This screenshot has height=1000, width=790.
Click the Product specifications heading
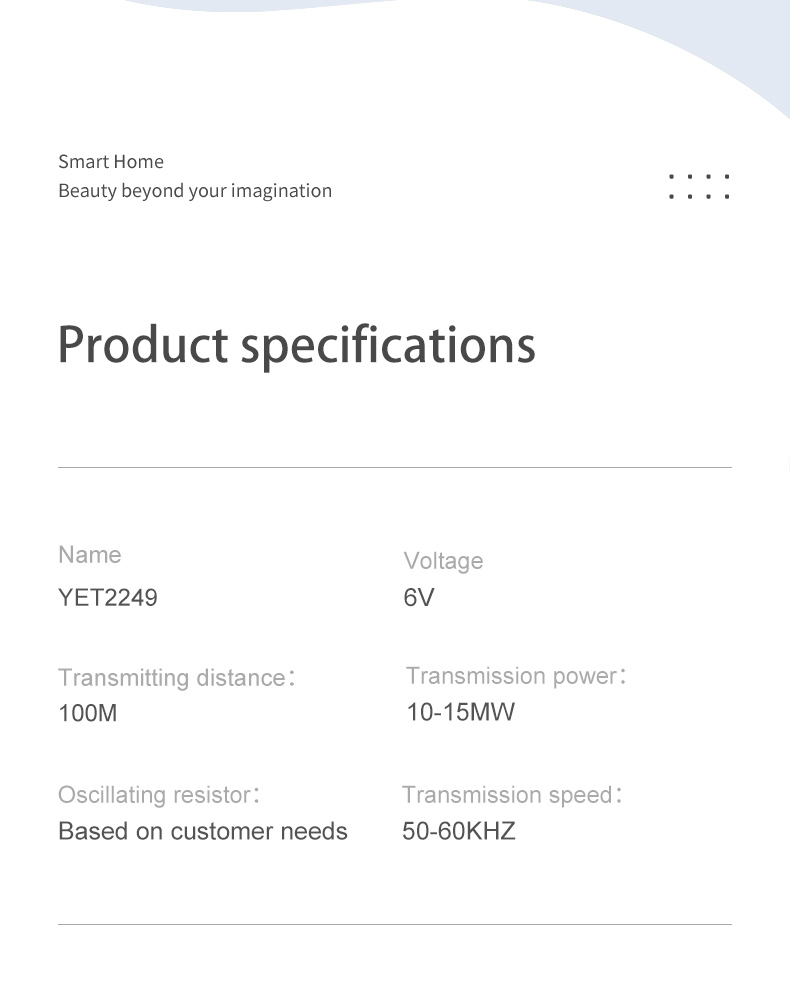(x=296, y=345)
